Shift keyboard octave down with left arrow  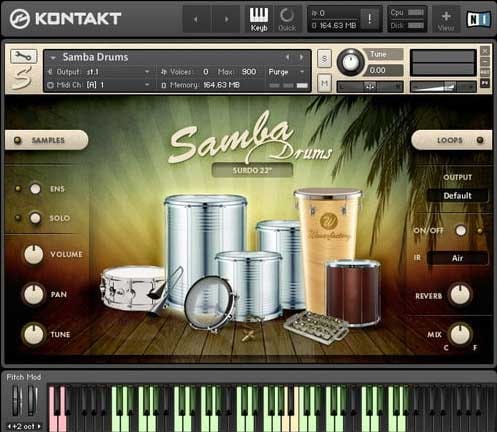click(x=9, y=426)
